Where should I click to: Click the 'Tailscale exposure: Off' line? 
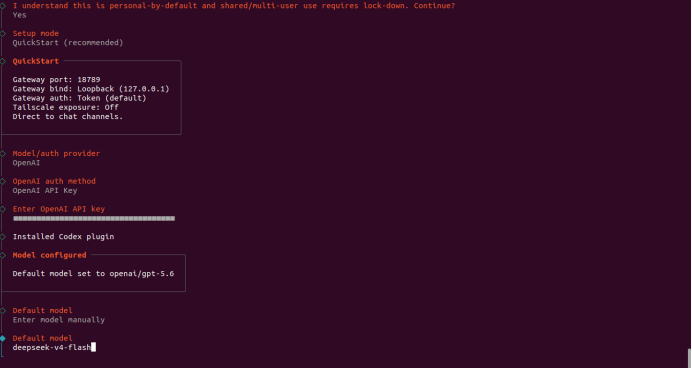(66, 108)
